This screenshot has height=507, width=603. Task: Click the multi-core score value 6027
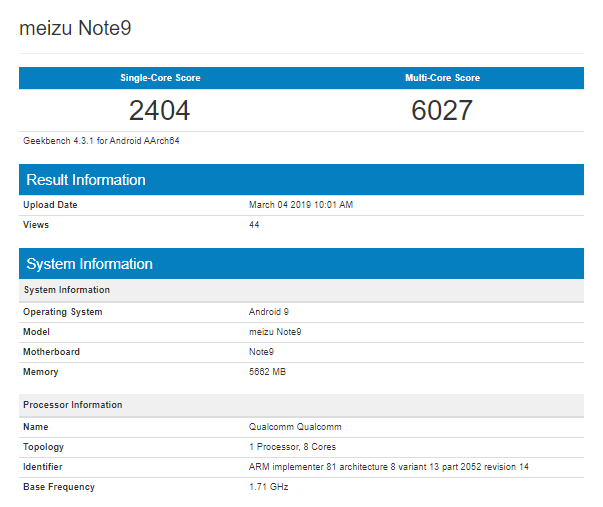442,110
